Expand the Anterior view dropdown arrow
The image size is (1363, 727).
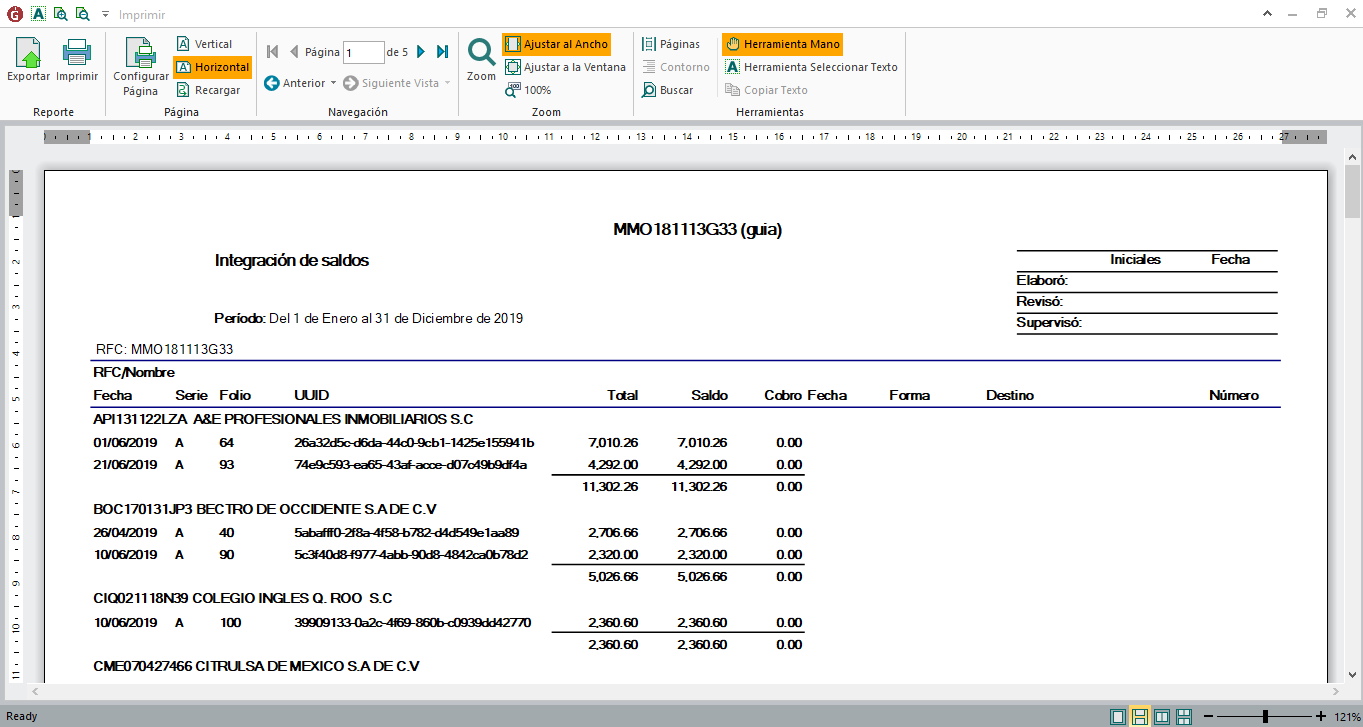(x=333, y=83)
